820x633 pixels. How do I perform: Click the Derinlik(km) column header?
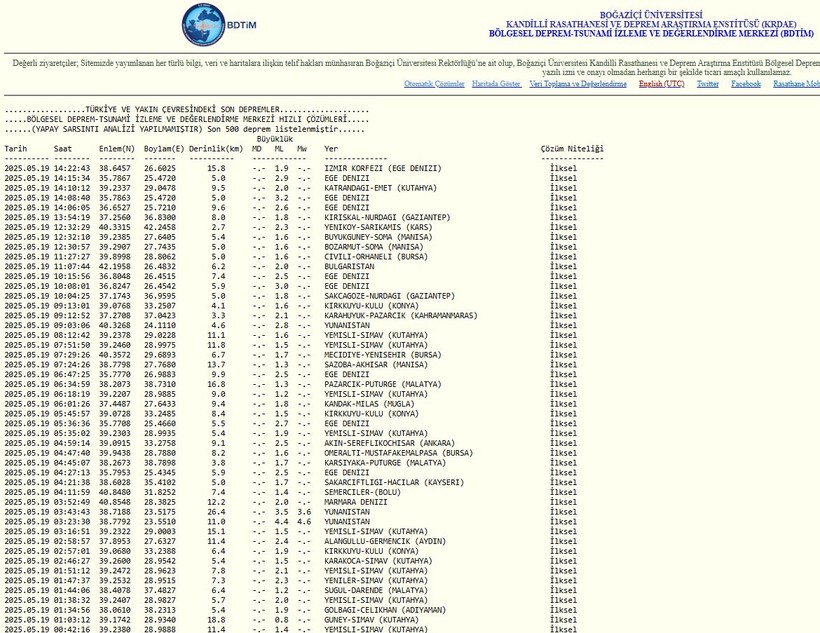pos(216,149)
